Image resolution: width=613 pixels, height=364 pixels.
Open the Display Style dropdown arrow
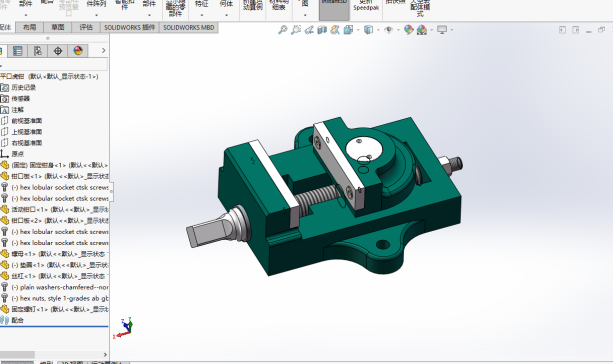click(x=378, y=30)
